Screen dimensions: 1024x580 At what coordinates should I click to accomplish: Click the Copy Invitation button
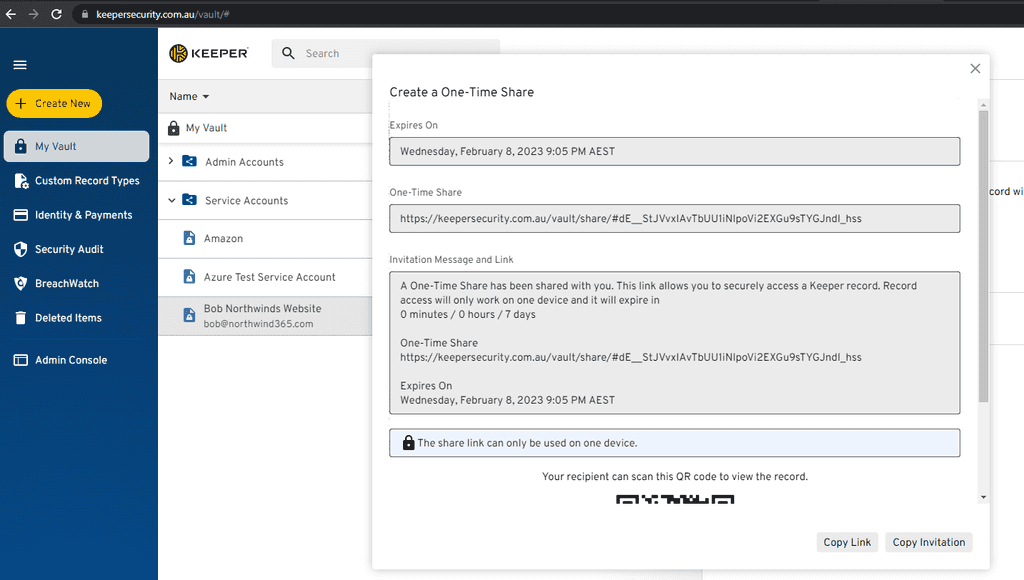928,542
